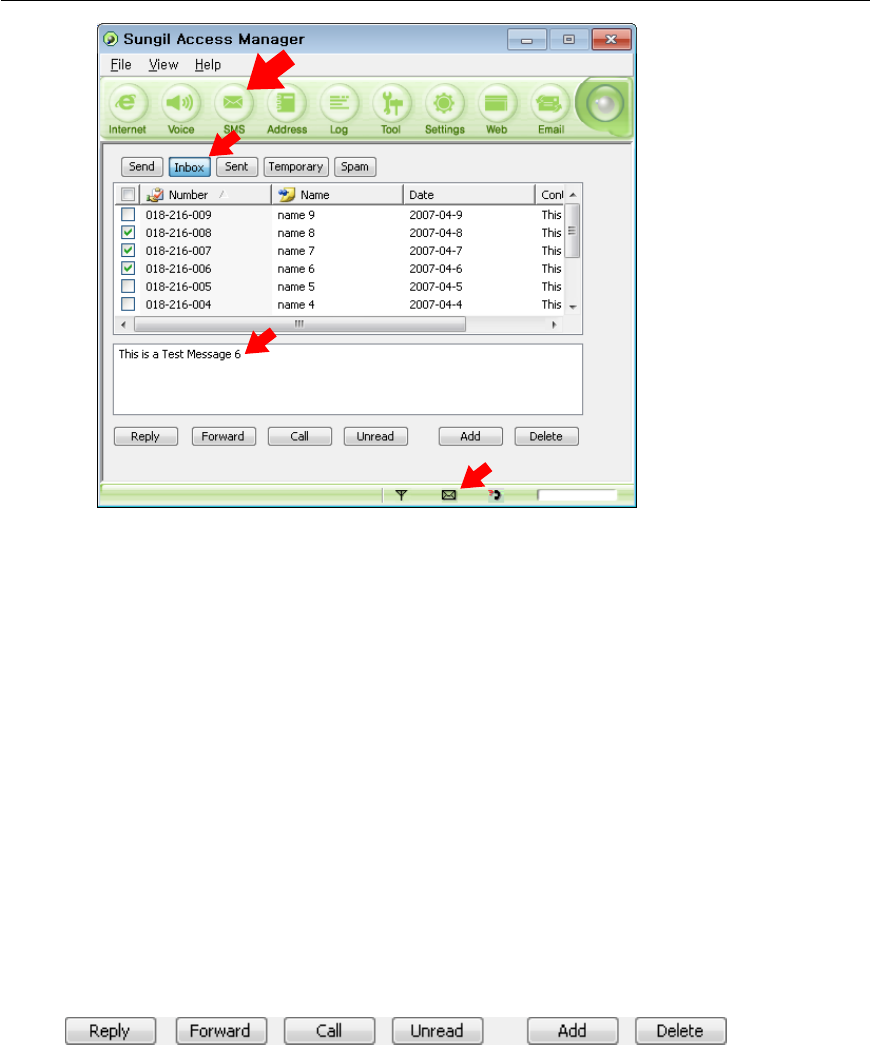Toggle the select-all header checkbox

tap(128, 195)
